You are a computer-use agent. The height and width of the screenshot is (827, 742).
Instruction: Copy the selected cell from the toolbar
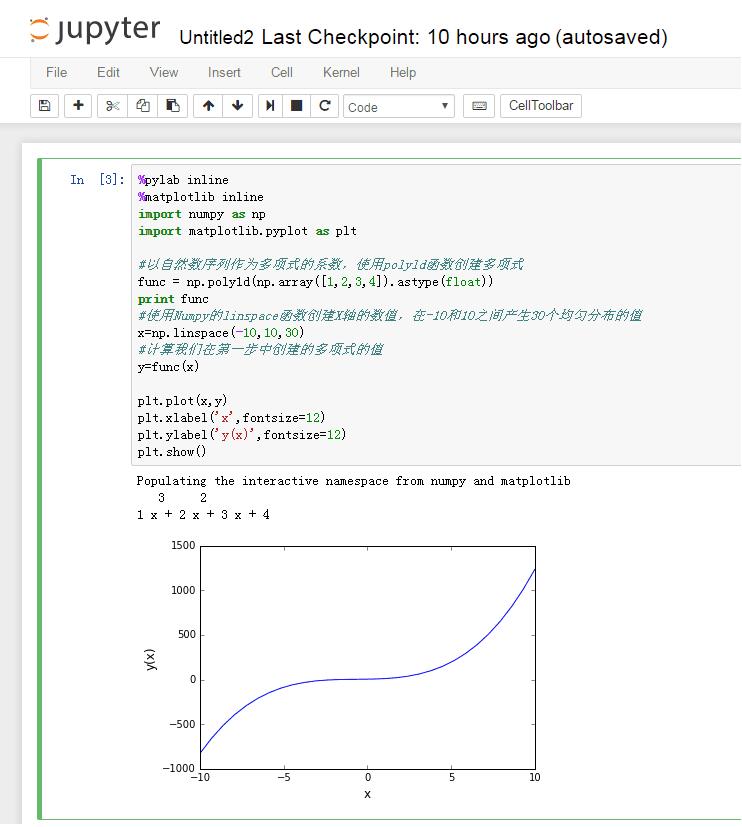pos(142,106)
